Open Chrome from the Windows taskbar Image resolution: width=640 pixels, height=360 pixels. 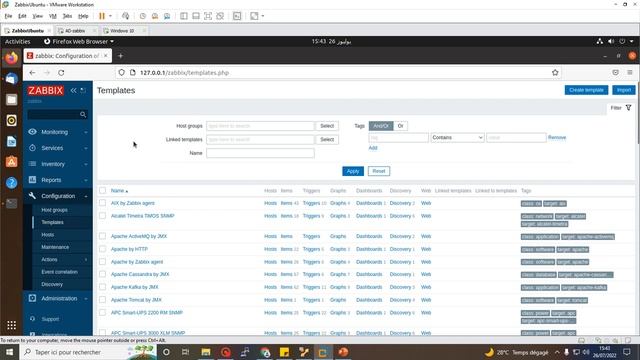(265, 352)
